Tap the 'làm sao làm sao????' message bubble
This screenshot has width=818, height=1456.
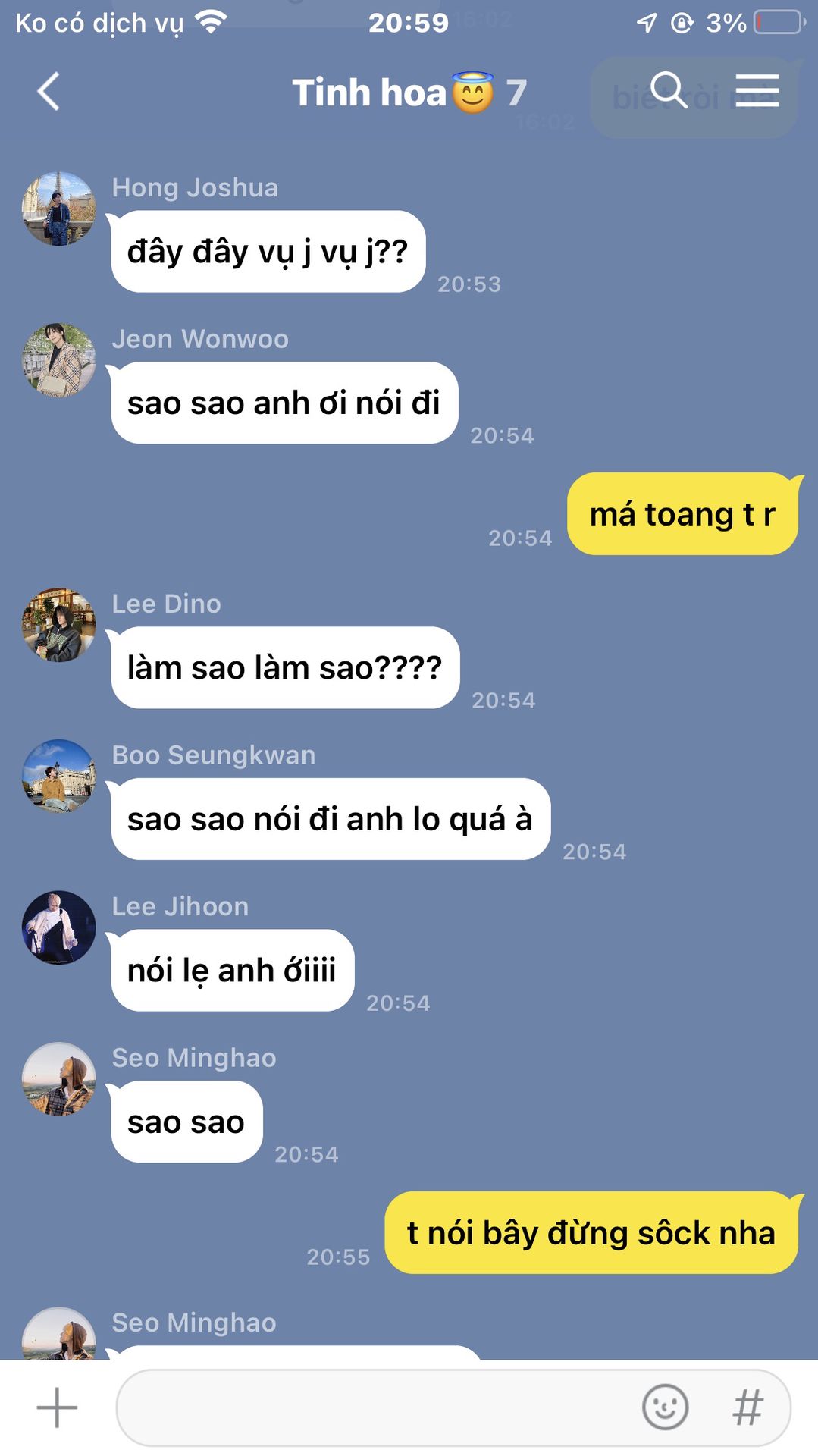click(x=285, y=667)
